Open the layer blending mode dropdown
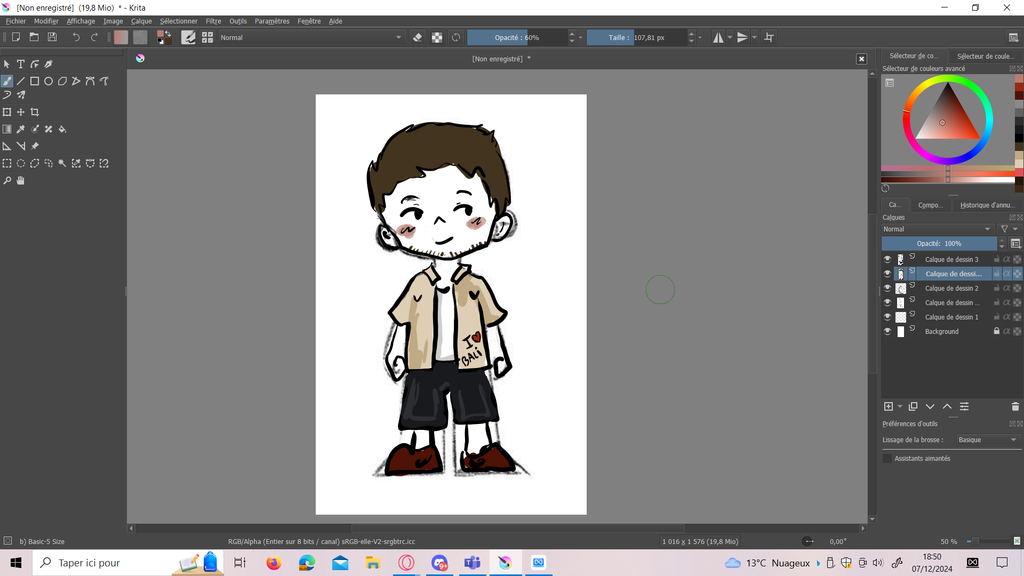Screen dimensions: 1024x576 click(x=938, y=229)
